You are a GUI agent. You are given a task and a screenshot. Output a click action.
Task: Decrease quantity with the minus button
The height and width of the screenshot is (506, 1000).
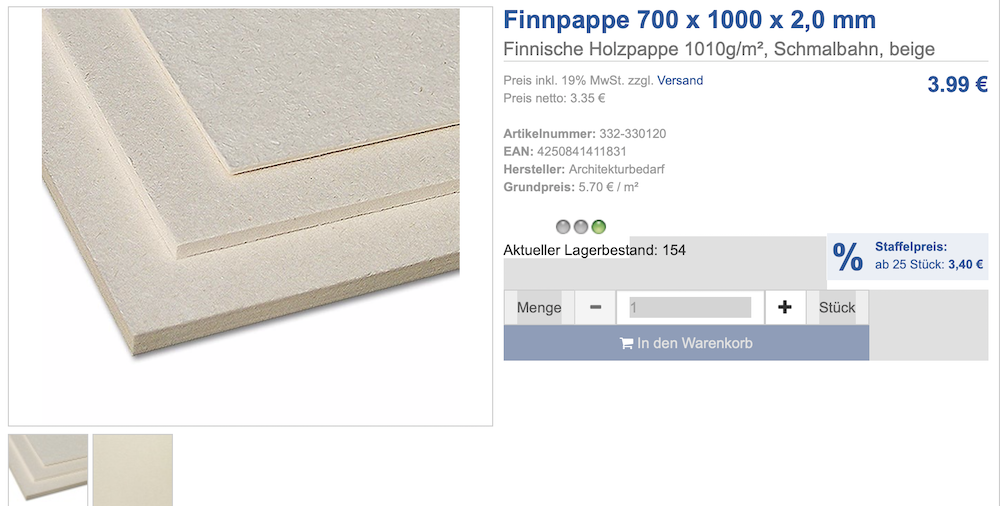point(595,308)
